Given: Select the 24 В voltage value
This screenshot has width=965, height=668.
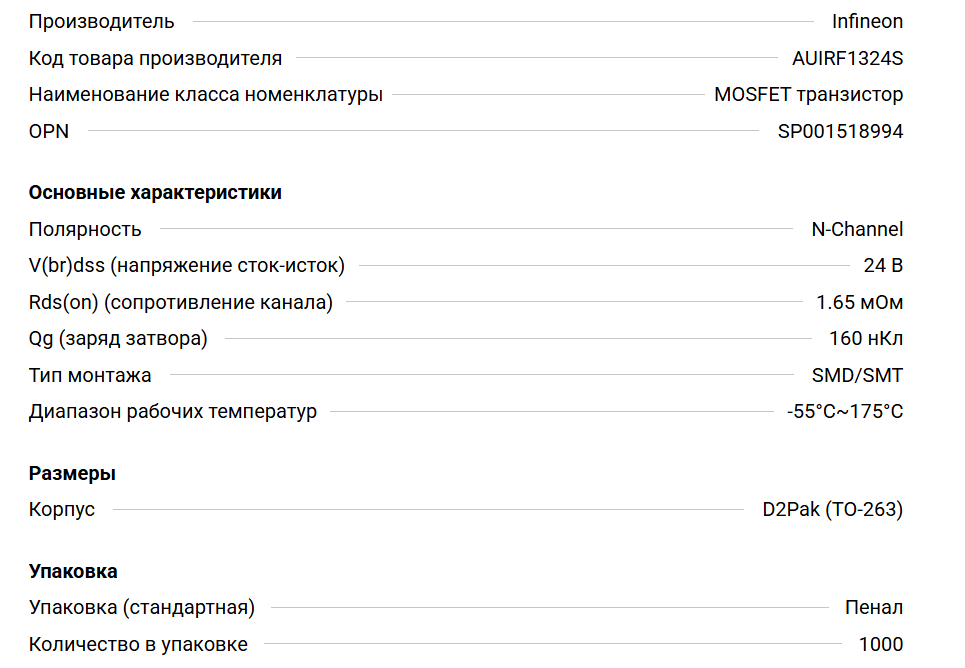Looking at the screenshot, I should [883, 266].
